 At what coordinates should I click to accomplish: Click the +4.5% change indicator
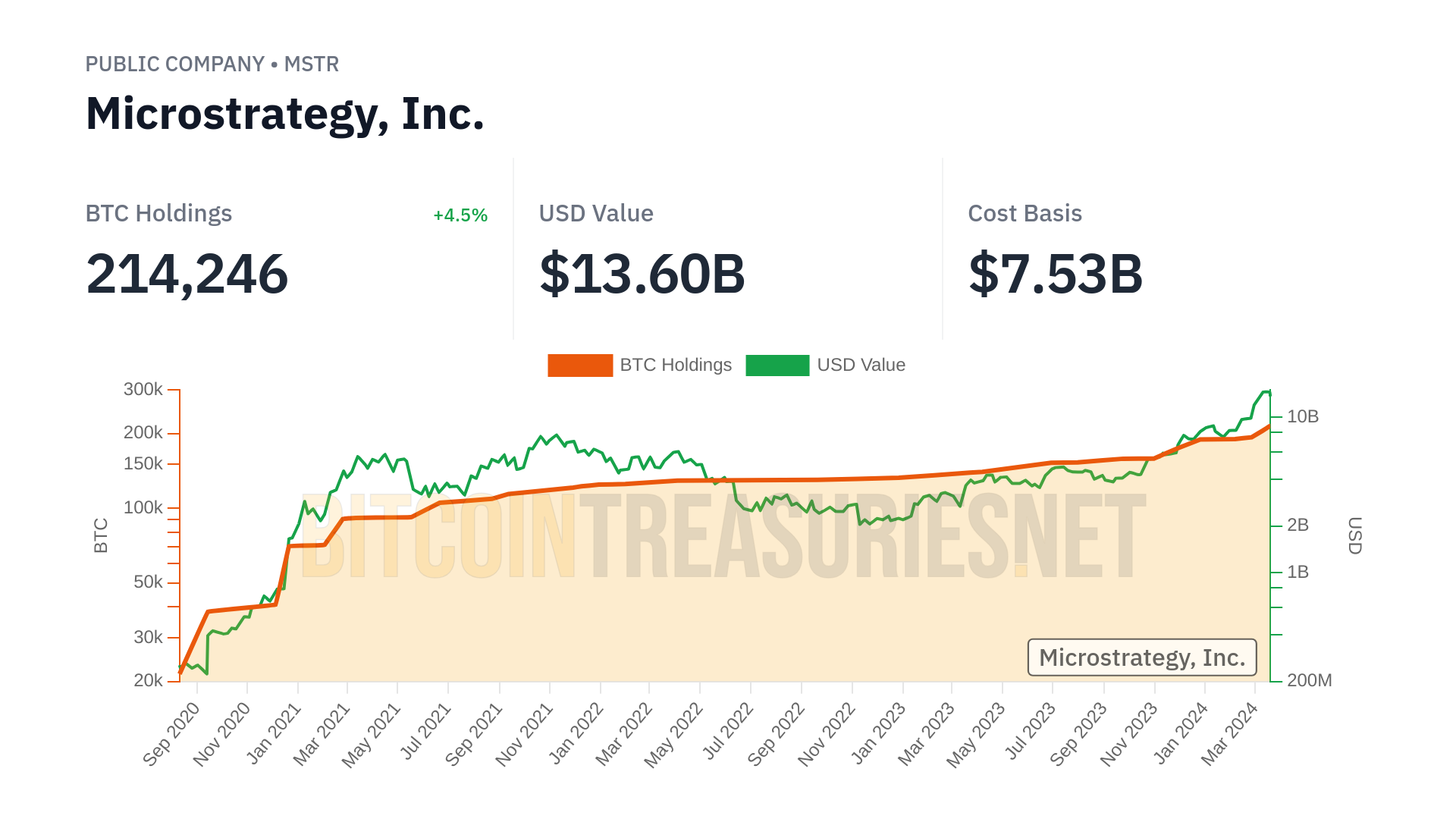tap(460, 215)
